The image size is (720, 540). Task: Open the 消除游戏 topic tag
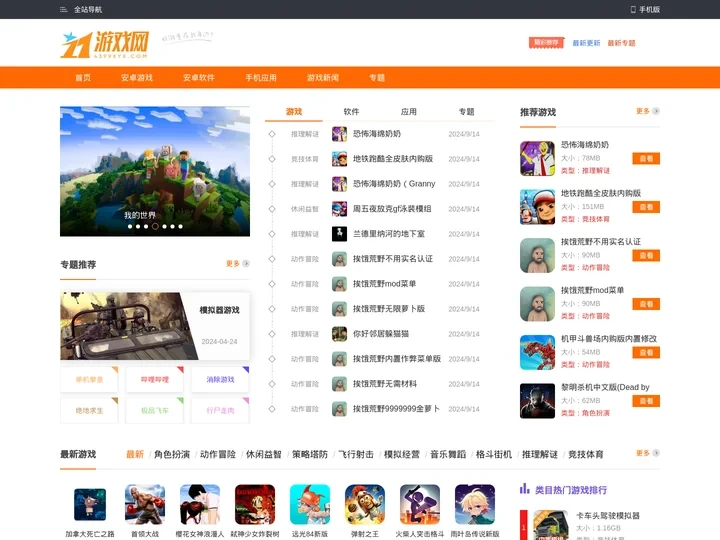point(220,380)
